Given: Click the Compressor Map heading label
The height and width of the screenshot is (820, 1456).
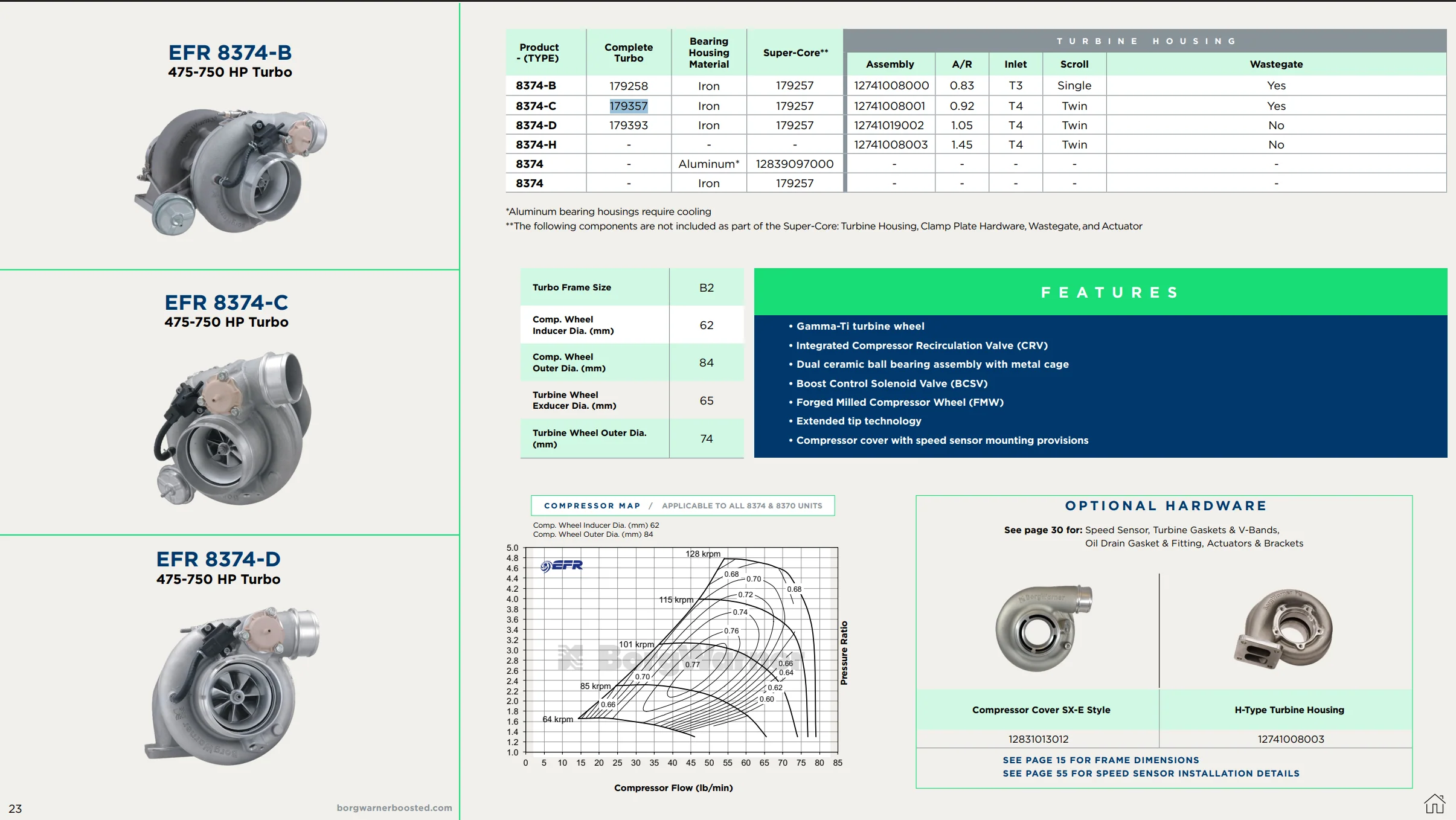Looking at the screenshot, I should click(591, 505).
